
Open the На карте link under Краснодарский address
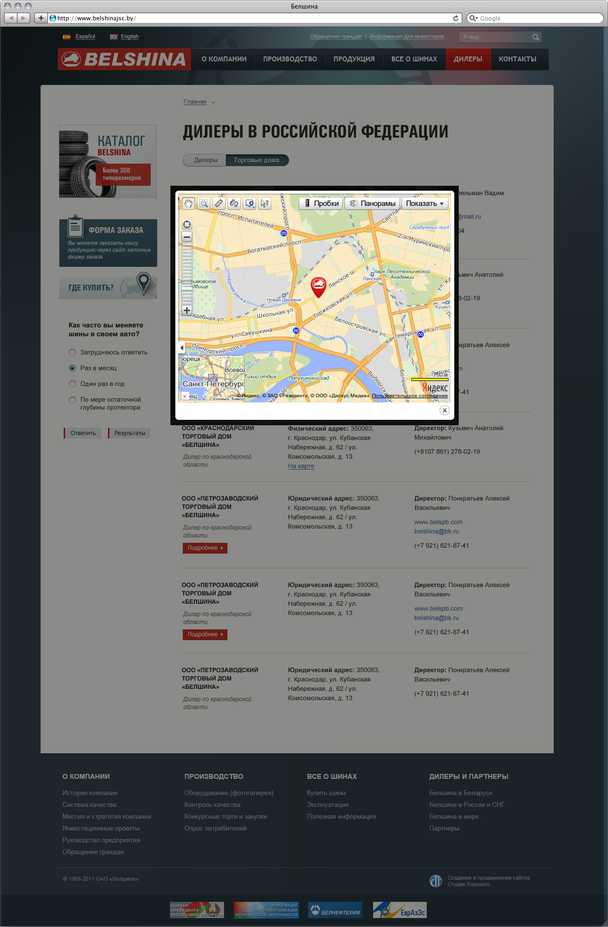tap(301, 466)
